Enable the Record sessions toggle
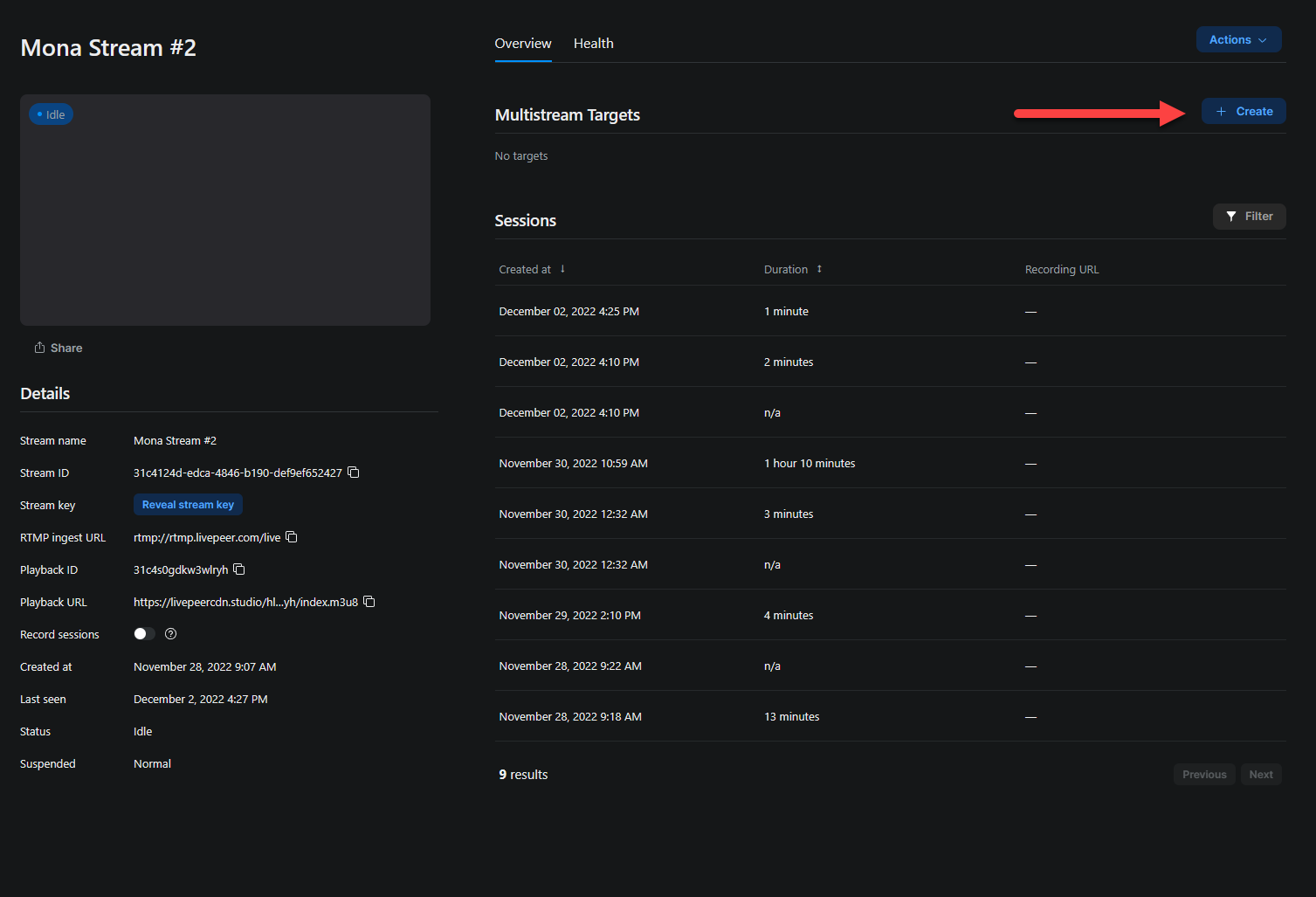Viewport: 1316px width, 897px height. click(144, 634)
